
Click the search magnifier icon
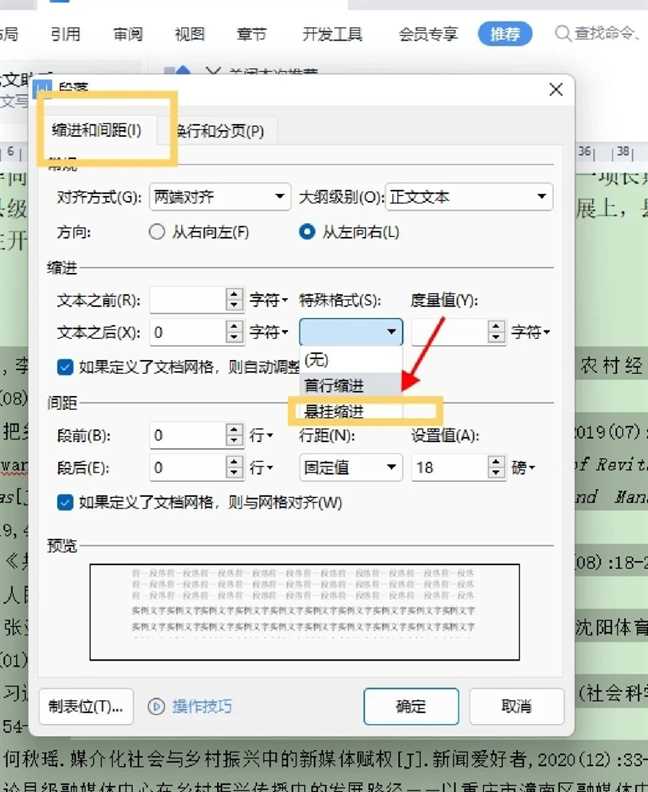pyautogui.click(x=564, y=35)
